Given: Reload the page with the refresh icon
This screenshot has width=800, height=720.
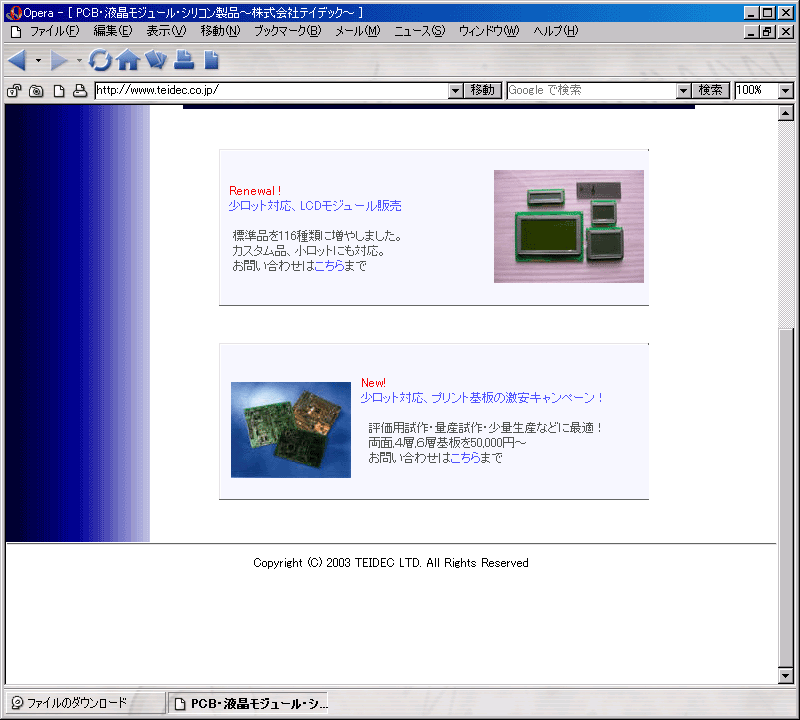Looking at the screenshot, I should coord(100,60).
